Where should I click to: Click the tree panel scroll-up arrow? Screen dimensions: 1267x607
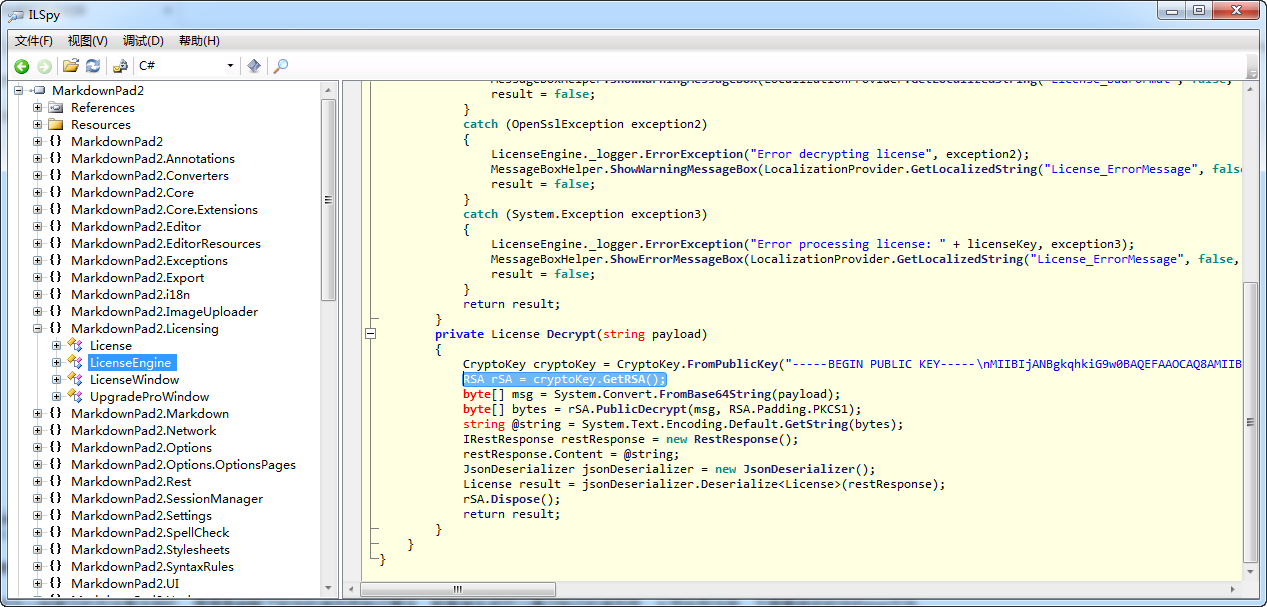(x=329, y=90)
